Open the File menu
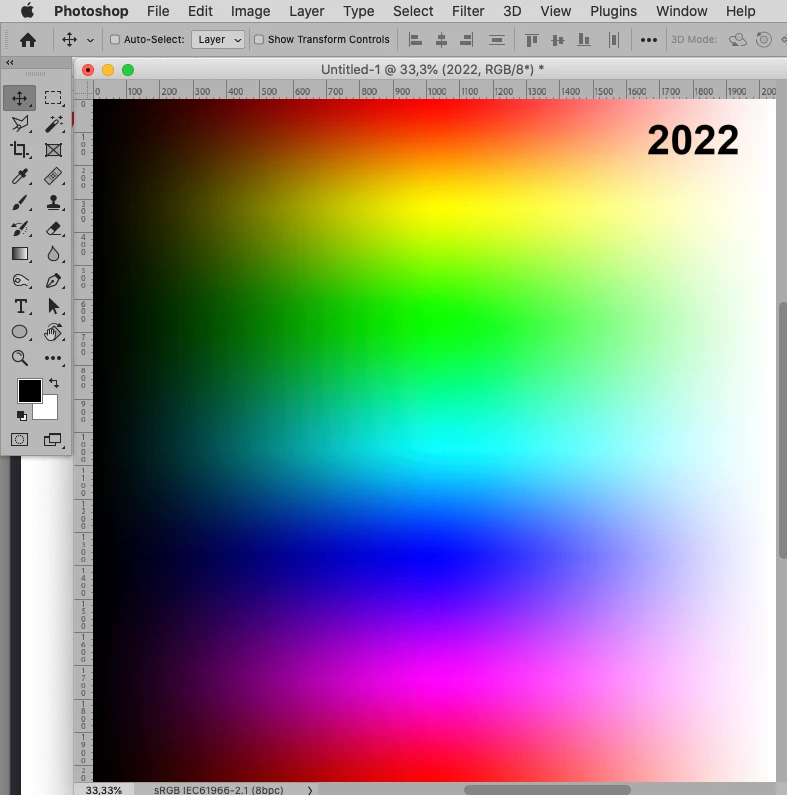Screen dimensions: 787x795 pyautogui.click(x=158, y=11)
